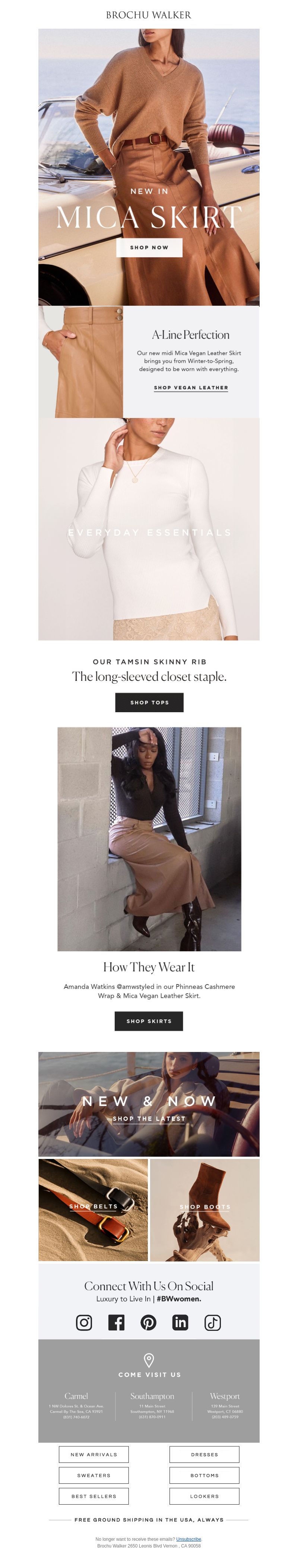This screenshot has width=298, height=1568.
Task: Click the Unsubscribe link
Action: coord(188,1539)
